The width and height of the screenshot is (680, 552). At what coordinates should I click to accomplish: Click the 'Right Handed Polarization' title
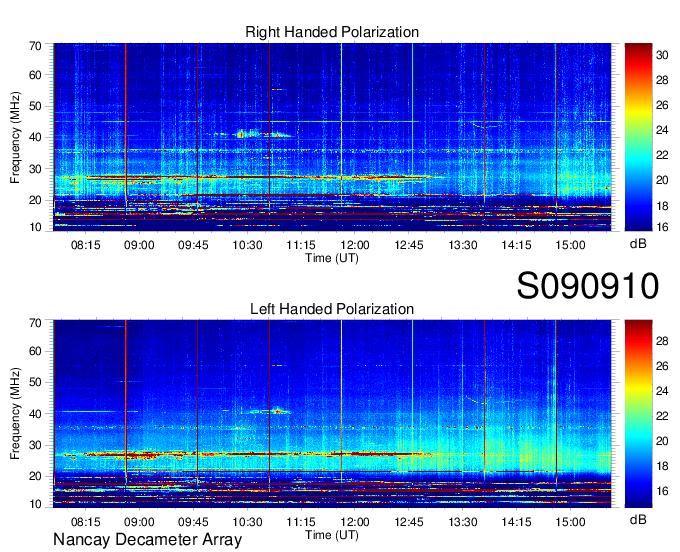[332, 32]
